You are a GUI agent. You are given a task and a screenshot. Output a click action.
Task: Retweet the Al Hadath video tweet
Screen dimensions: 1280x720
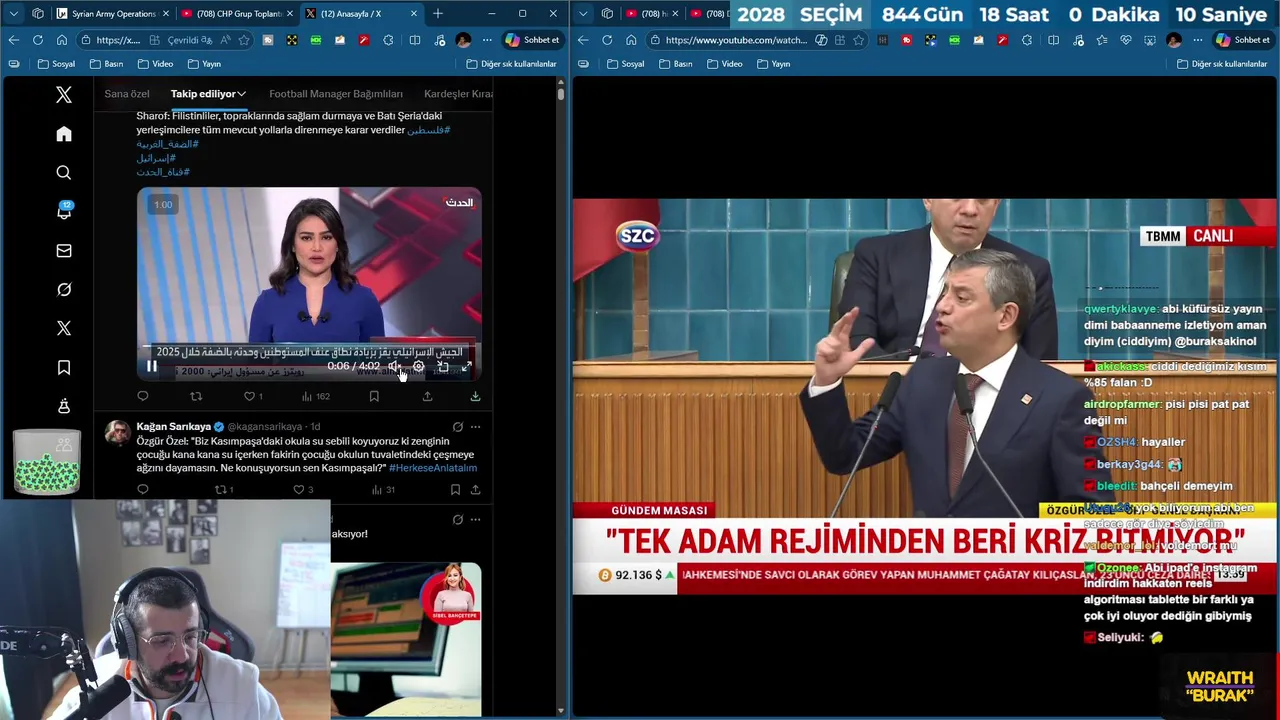pos(196,396)
